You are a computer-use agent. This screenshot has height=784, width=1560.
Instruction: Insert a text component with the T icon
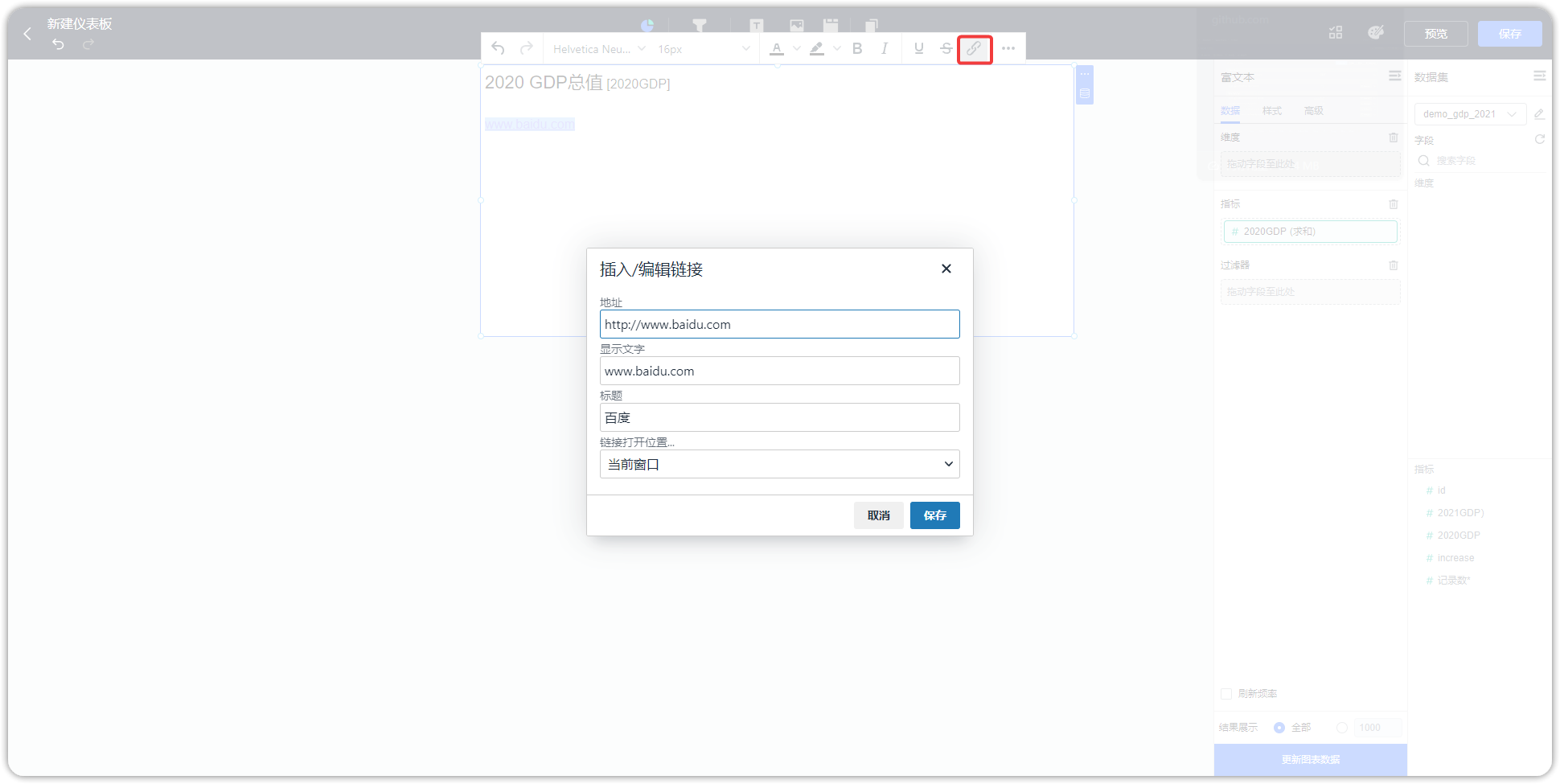point(756,26)
